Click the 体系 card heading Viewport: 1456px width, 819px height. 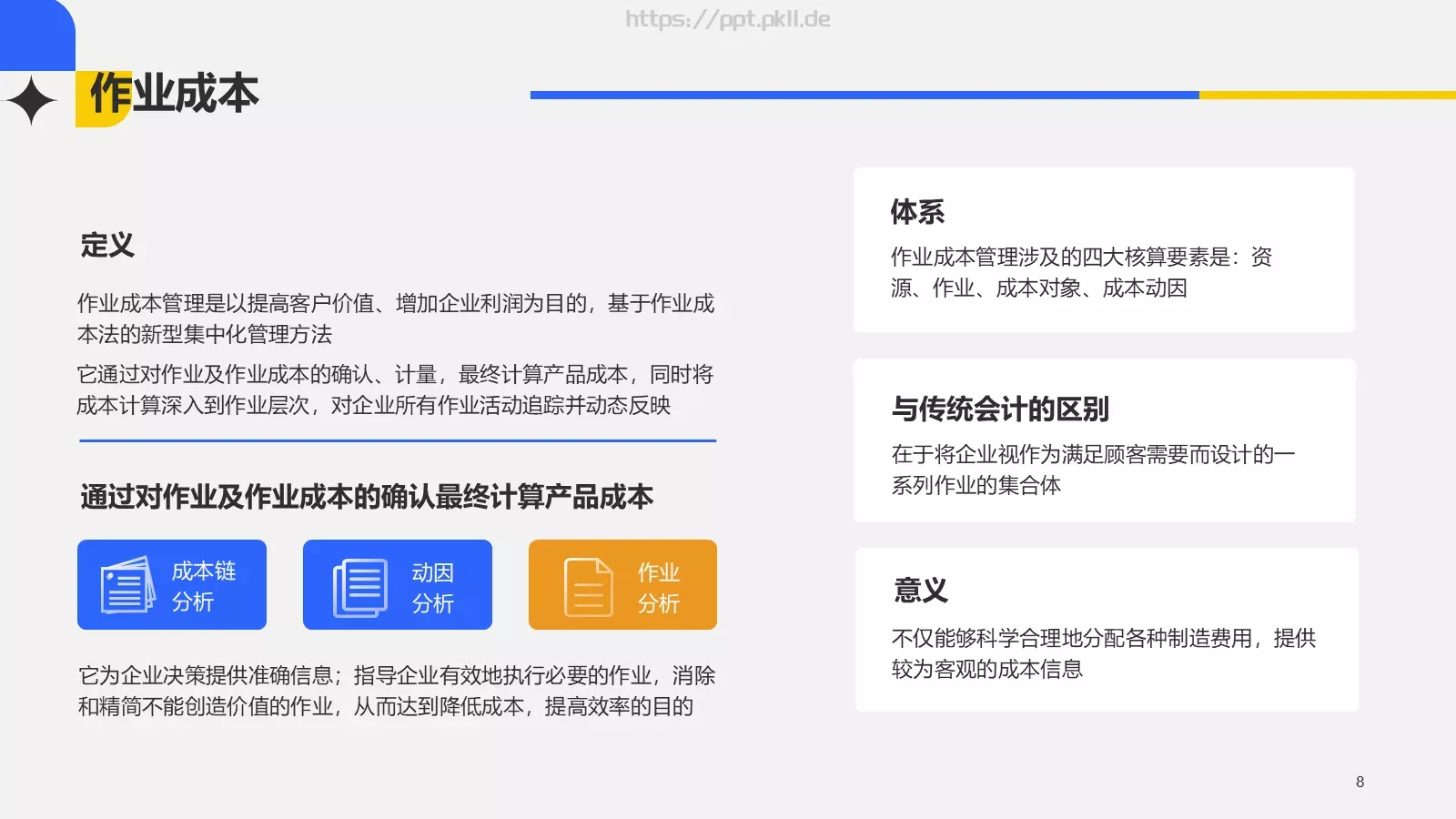(x=917, y=211)
